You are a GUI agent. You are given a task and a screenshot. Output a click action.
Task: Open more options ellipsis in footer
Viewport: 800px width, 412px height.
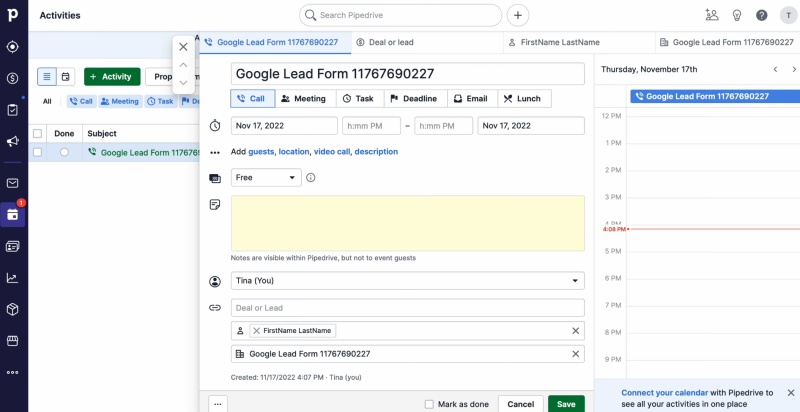[x=218, y=404]
